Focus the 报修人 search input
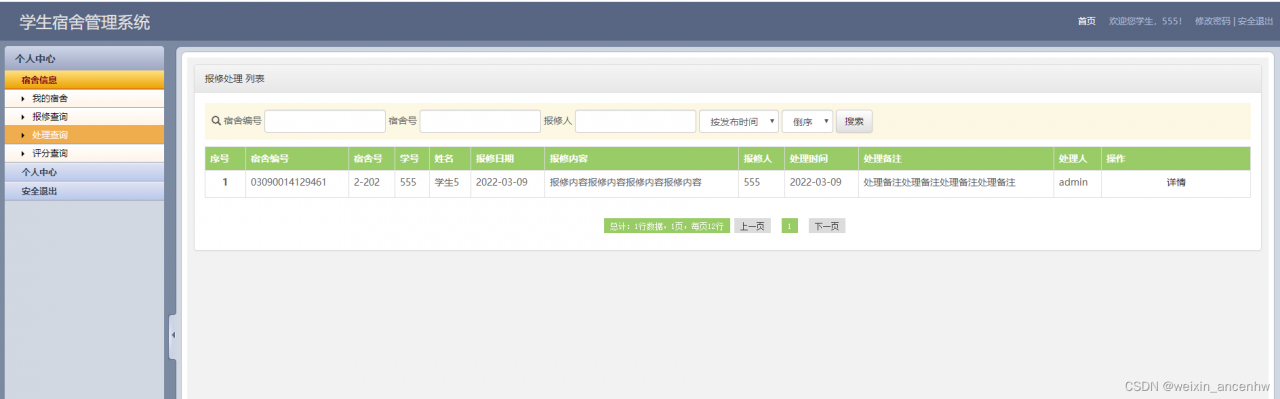The image size is (1280, 399). [635, 121]
